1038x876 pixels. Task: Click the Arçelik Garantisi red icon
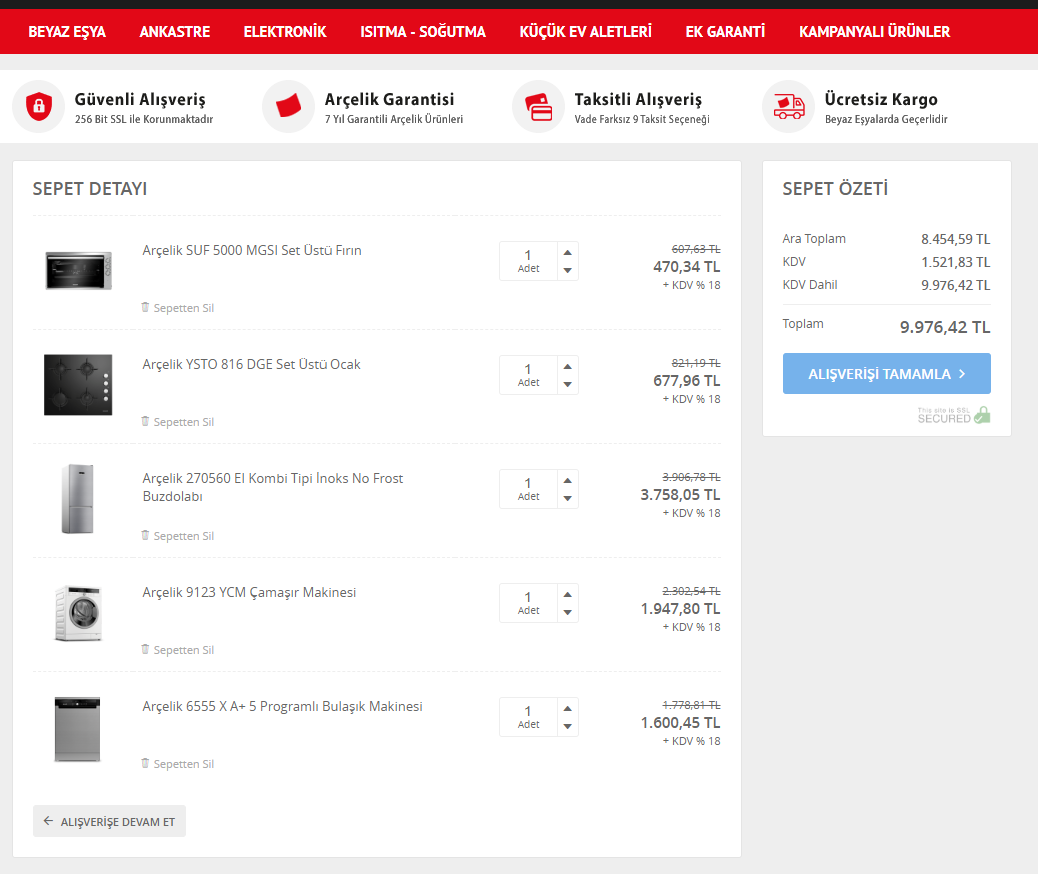[x=289, y=107]
